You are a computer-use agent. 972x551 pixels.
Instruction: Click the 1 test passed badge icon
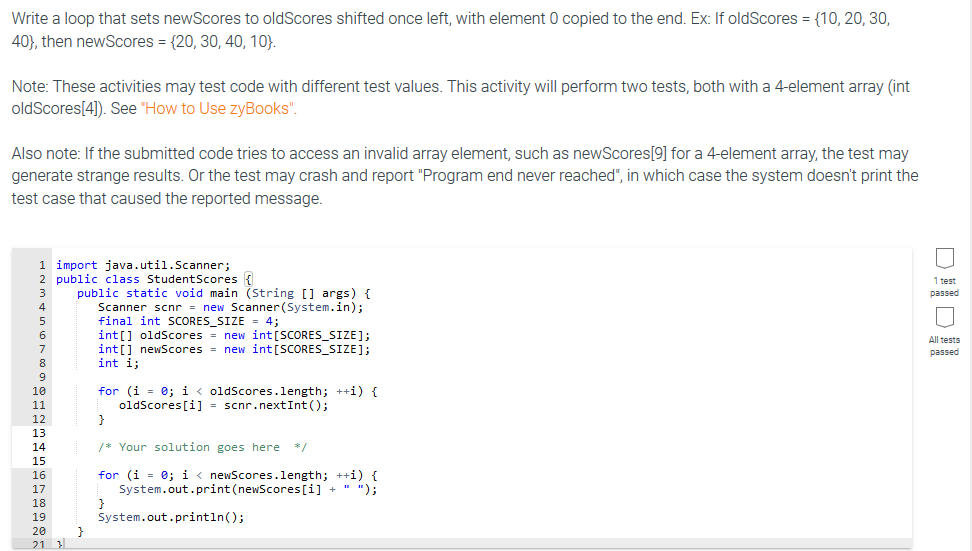pos(944,258)
